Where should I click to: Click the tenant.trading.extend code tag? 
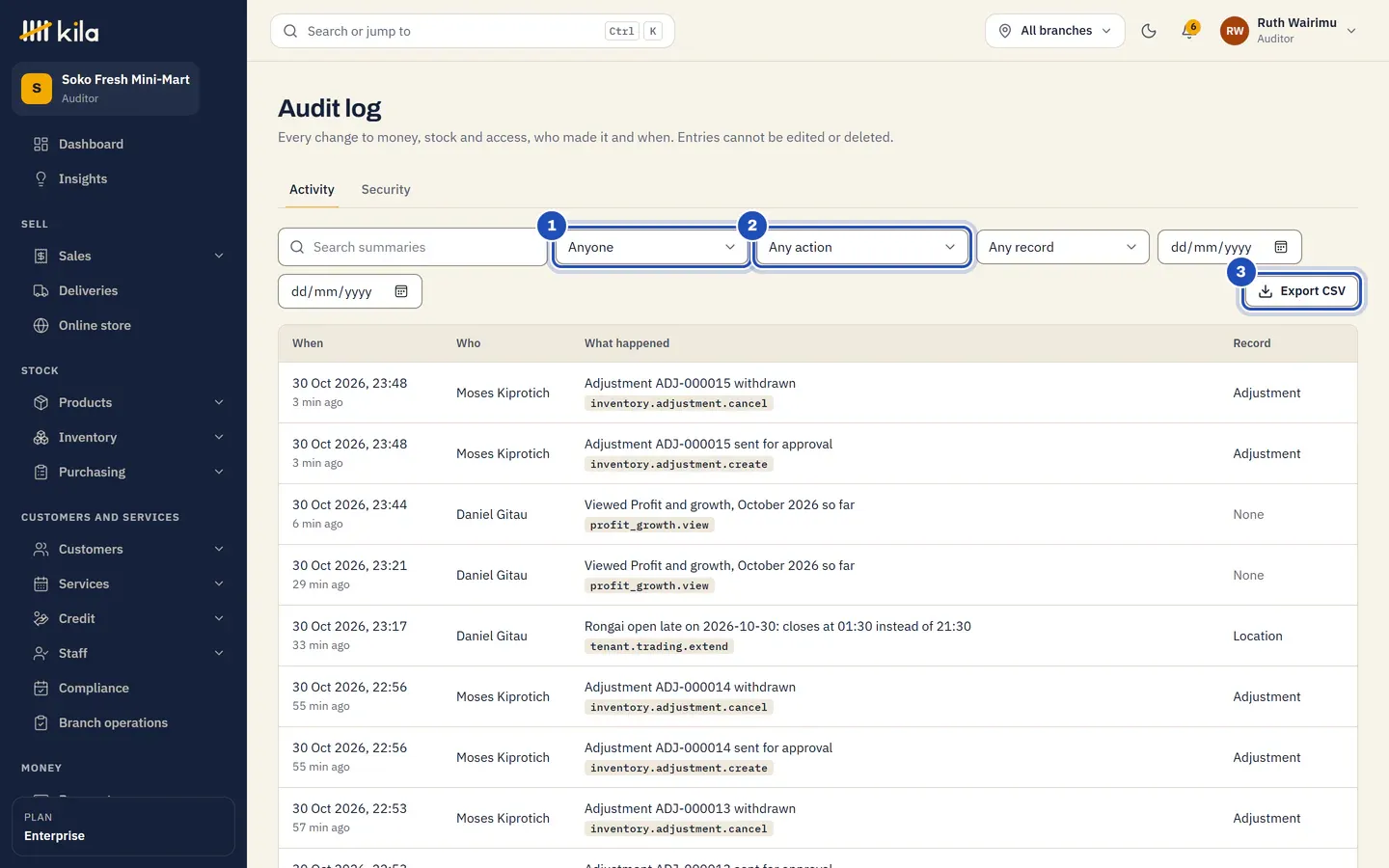pos(659,647)
